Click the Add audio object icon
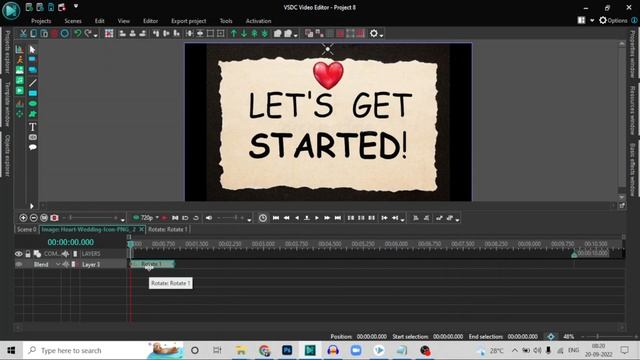Image resolution: width=640 pixels, height=360 pixels. tap(20, 80)
